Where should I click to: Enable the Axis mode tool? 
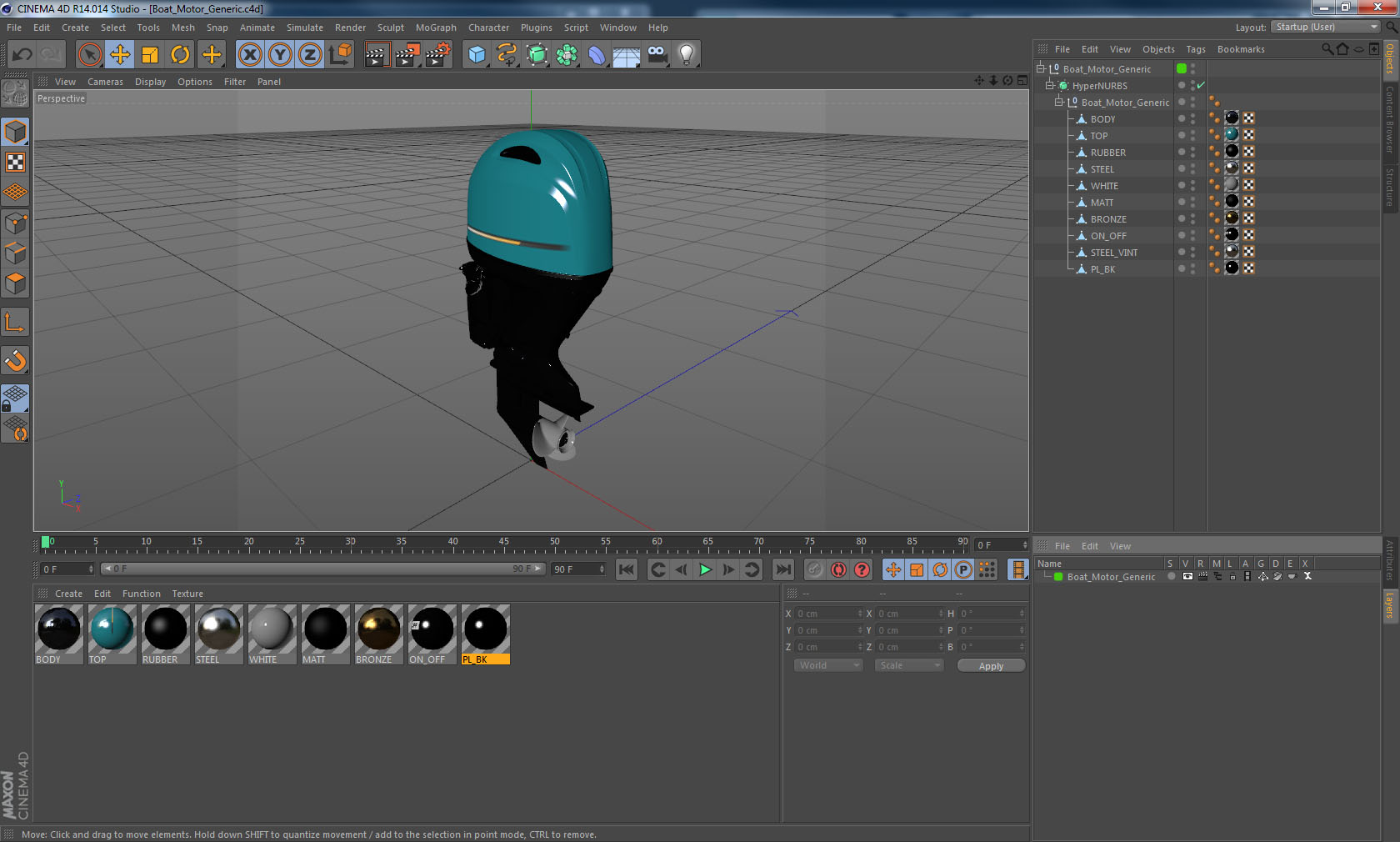(x=16, y=323)
